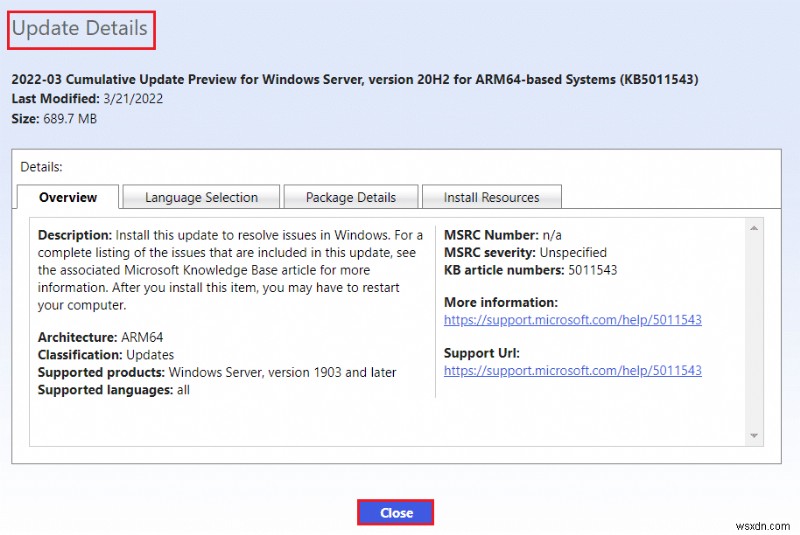Go to the Install Resources tab
Image resolution: width=800 pixels, height=535 pixels.
490,197
